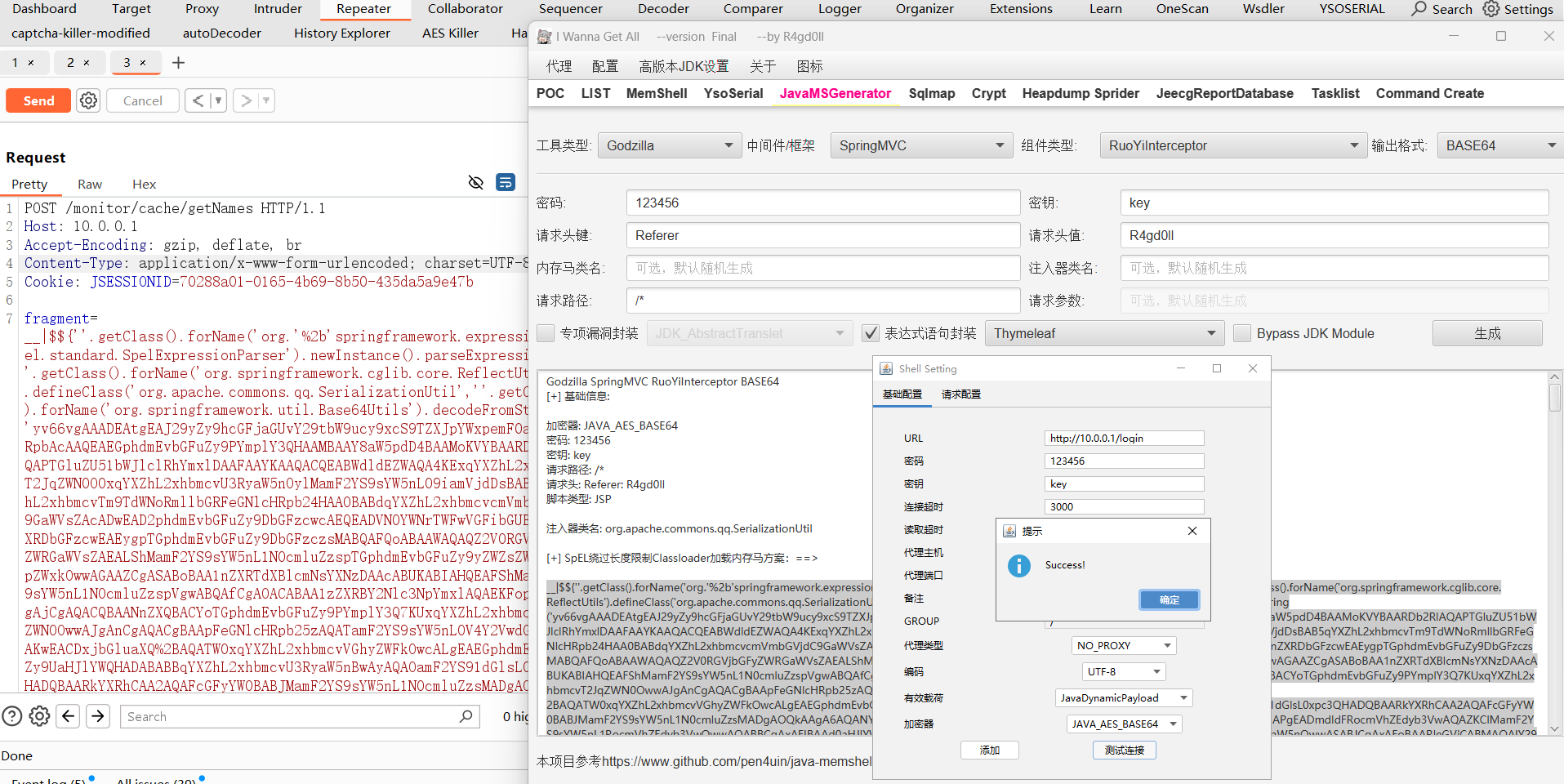Click the magnifier icon in request search box

click(x=466, y=716)
